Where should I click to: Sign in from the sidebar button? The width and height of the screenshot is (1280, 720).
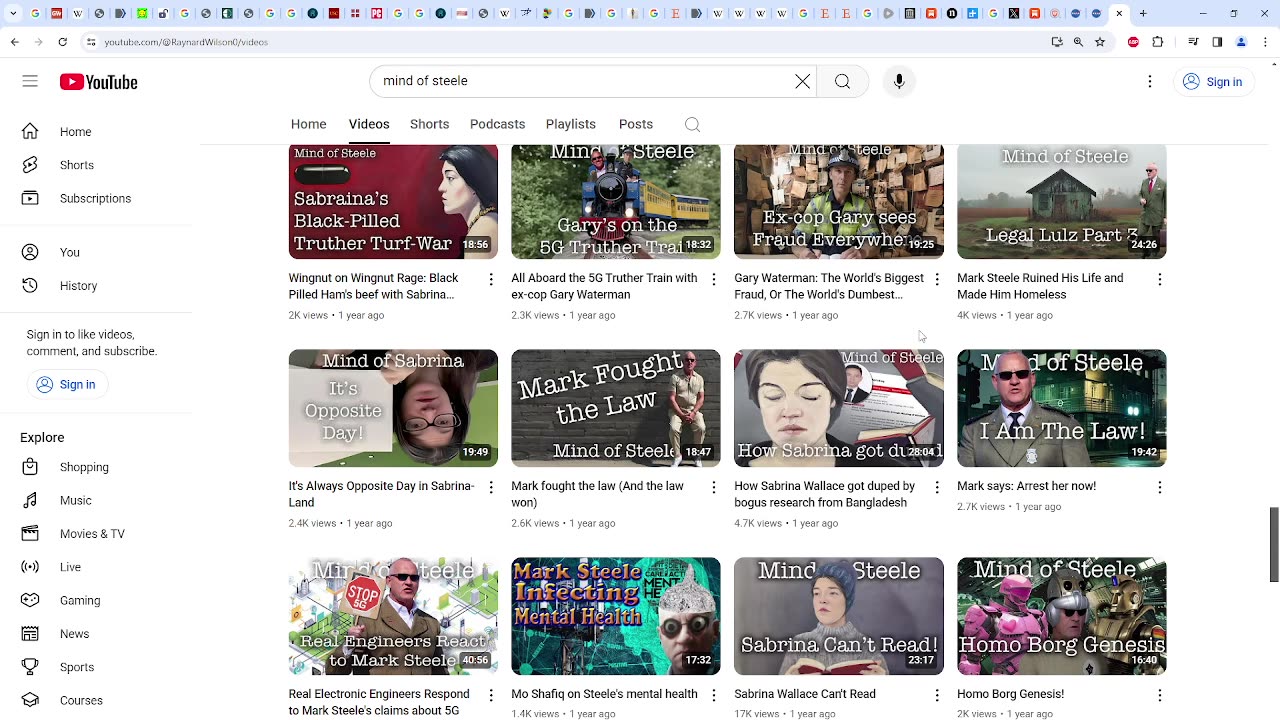pyautogui.click(x=66, y=385)
